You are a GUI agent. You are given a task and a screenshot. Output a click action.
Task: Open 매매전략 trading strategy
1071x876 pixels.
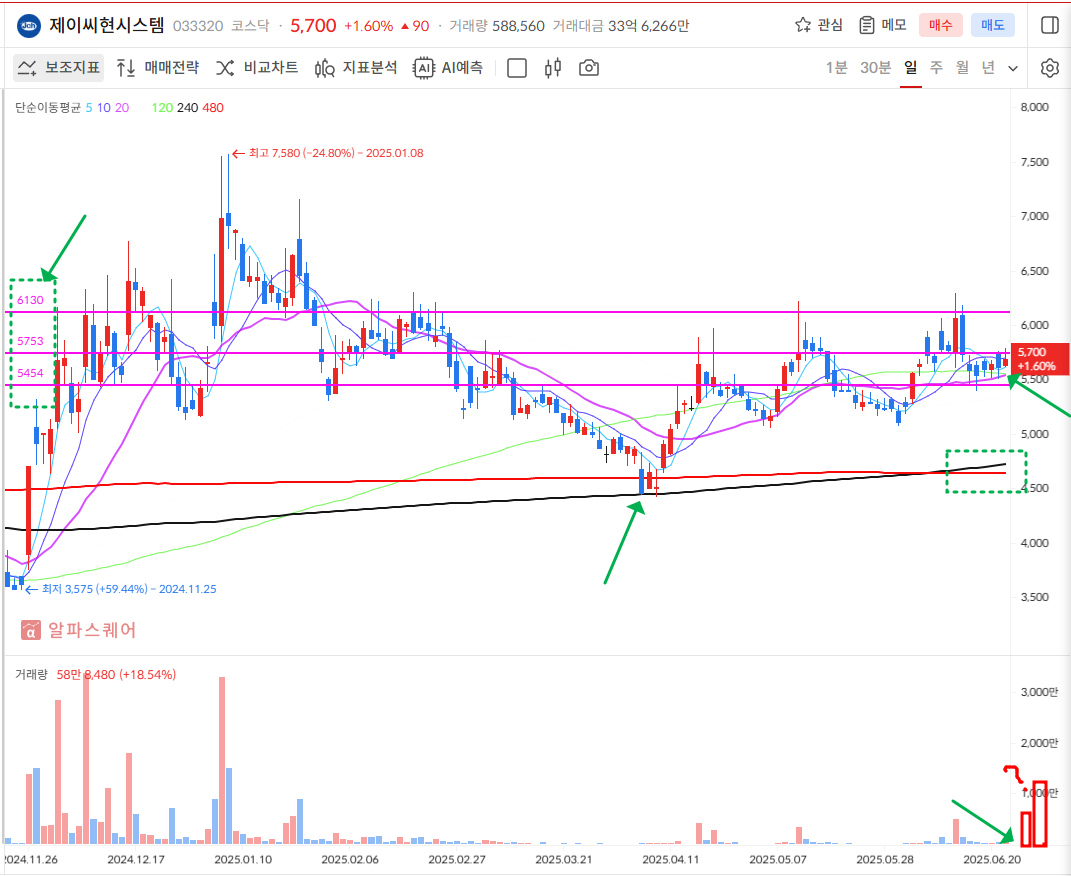158,68
